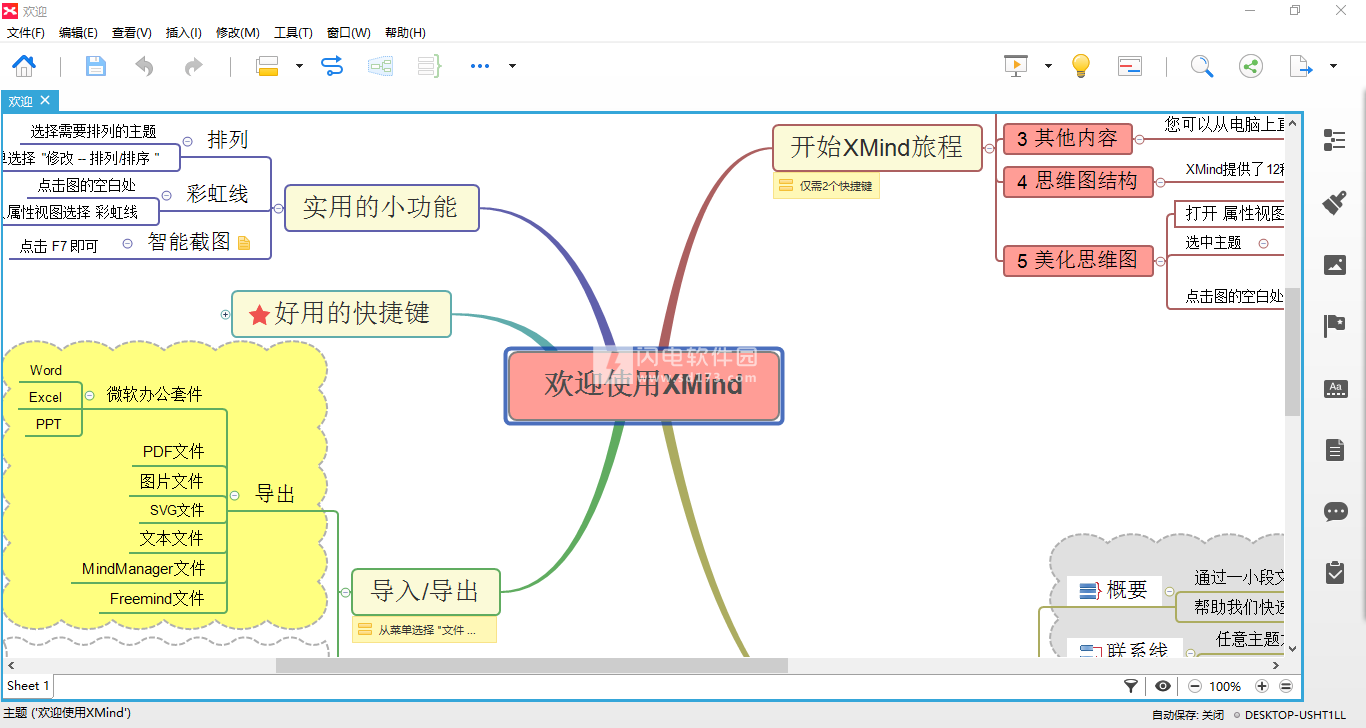Insert a new topic from the toolbar
Viewport: 1366px width, 728px height.
pos(267,66)
